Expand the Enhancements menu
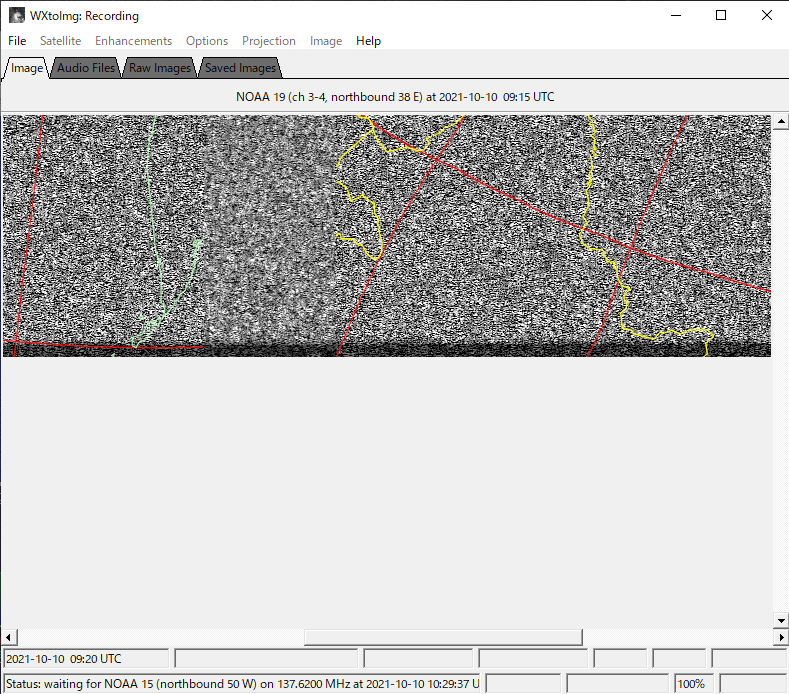789x694 pixels. tap(133, 41)
